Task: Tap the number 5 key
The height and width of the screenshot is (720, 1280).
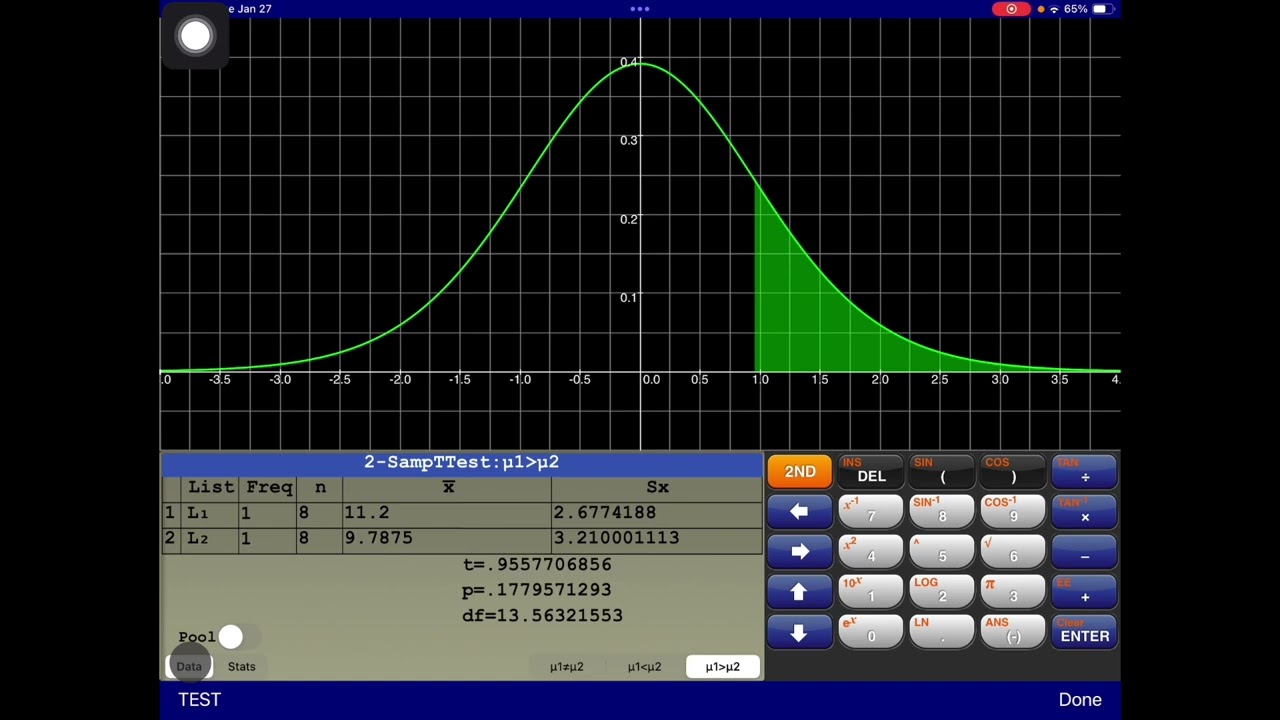Action: click(942, 552)
